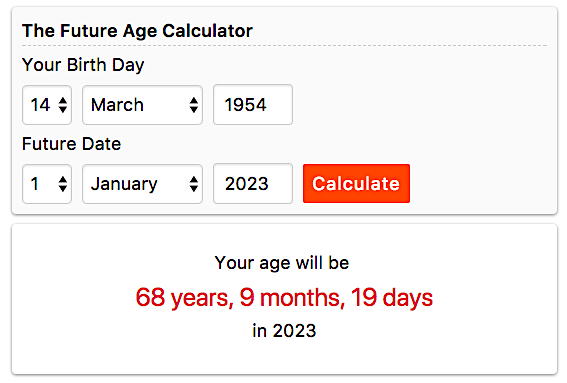The width and height of the screenshot is (567, 383).
Task: Open the future day dropdown showing 1
Action: click(x=47, y=184)
